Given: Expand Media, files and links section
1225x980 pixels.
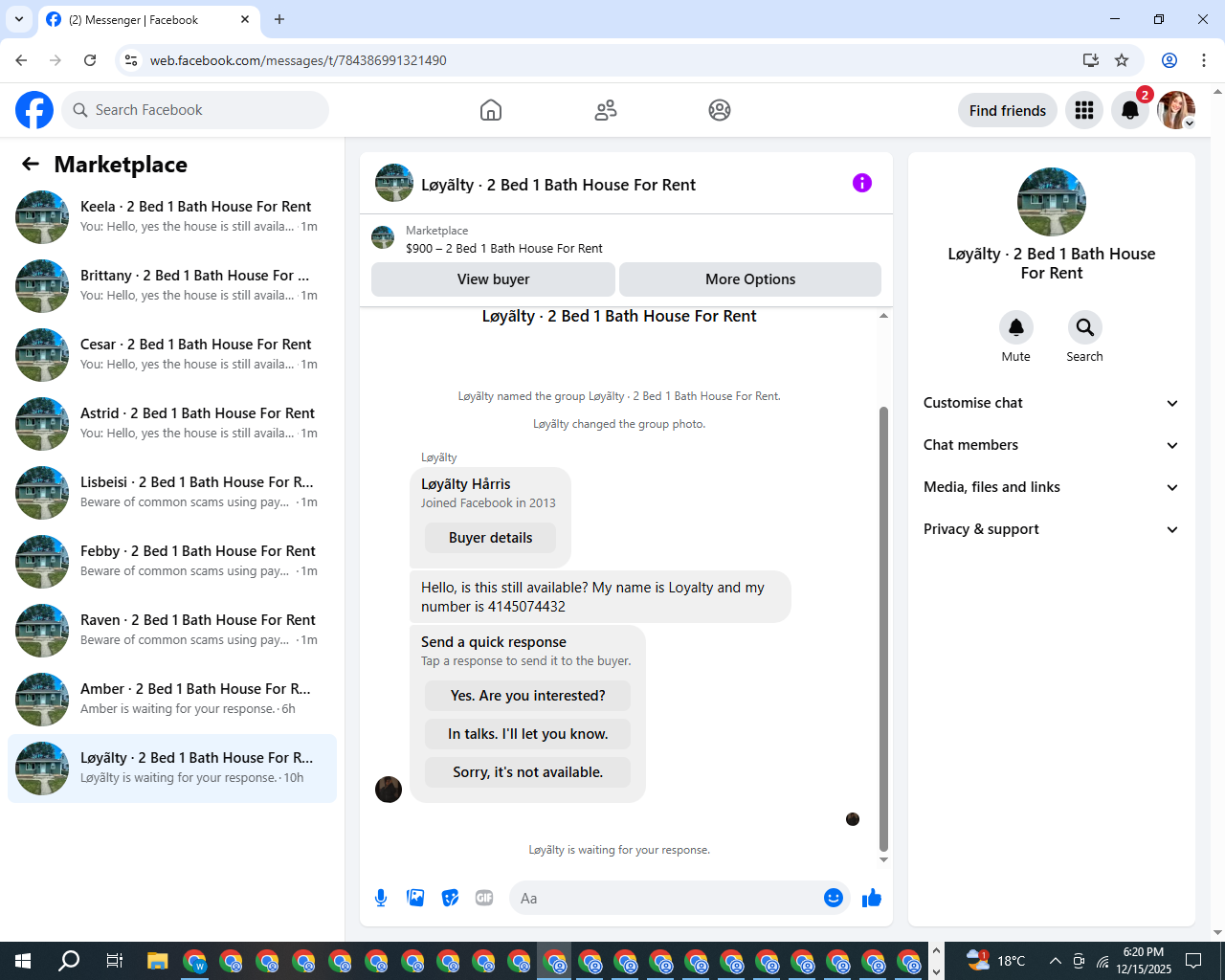Looking at the screenshot, I should (x=1051, y=487).
